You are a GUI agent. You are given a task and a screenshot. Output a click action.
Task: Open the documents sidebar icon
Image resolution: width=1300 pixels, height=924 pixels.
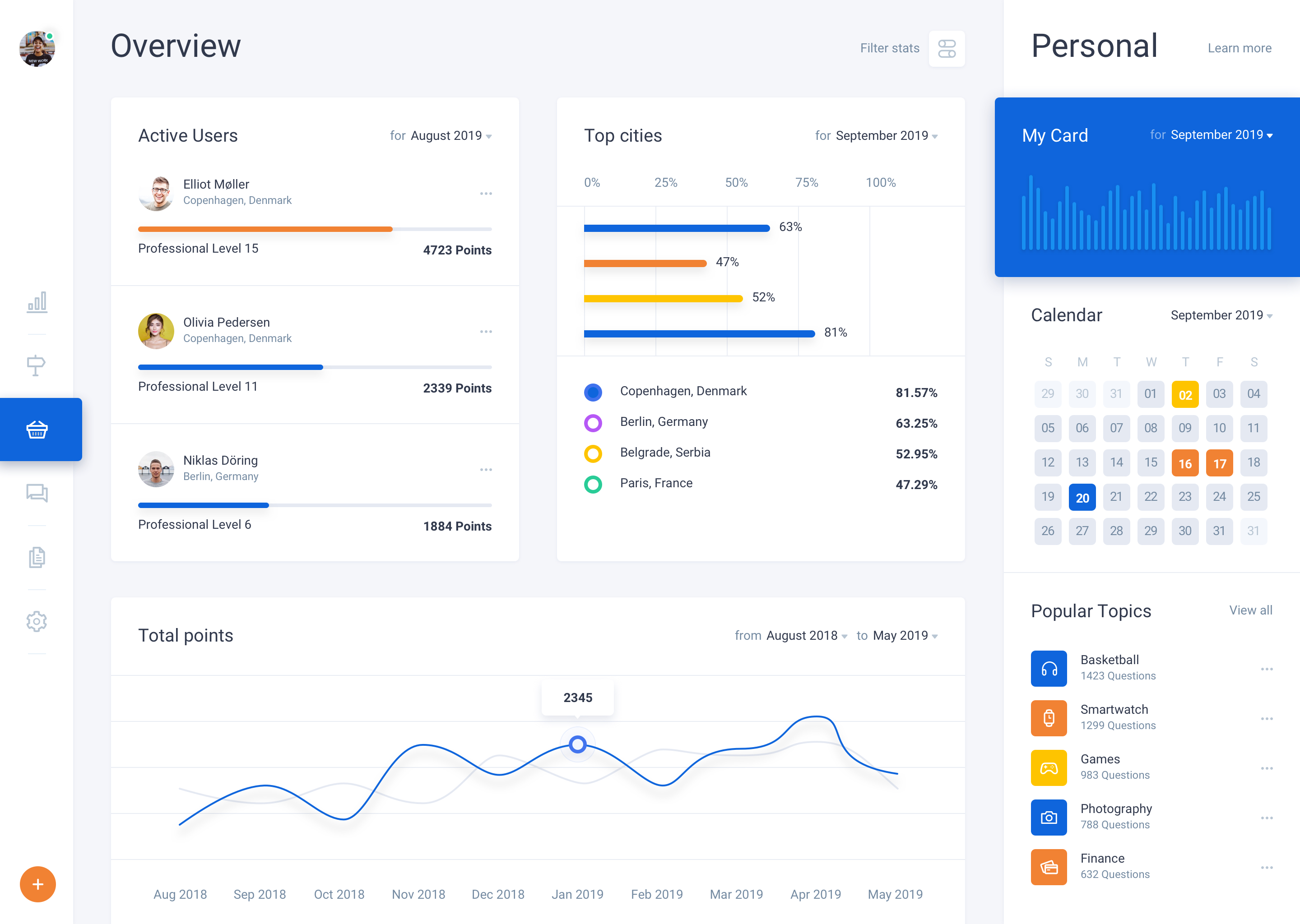coord(37,558)
